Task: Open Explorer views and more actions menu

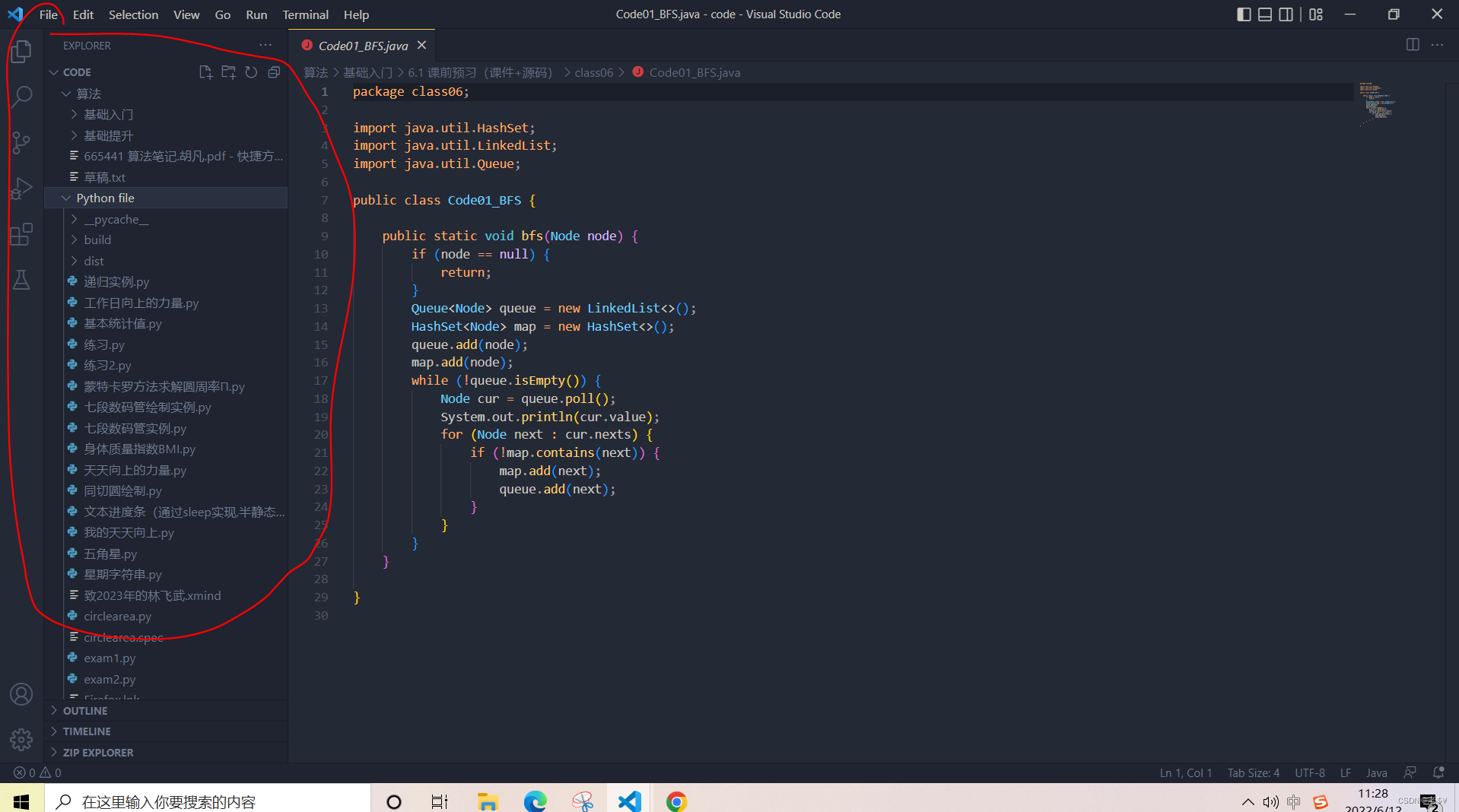Action: tap(265, 46)
